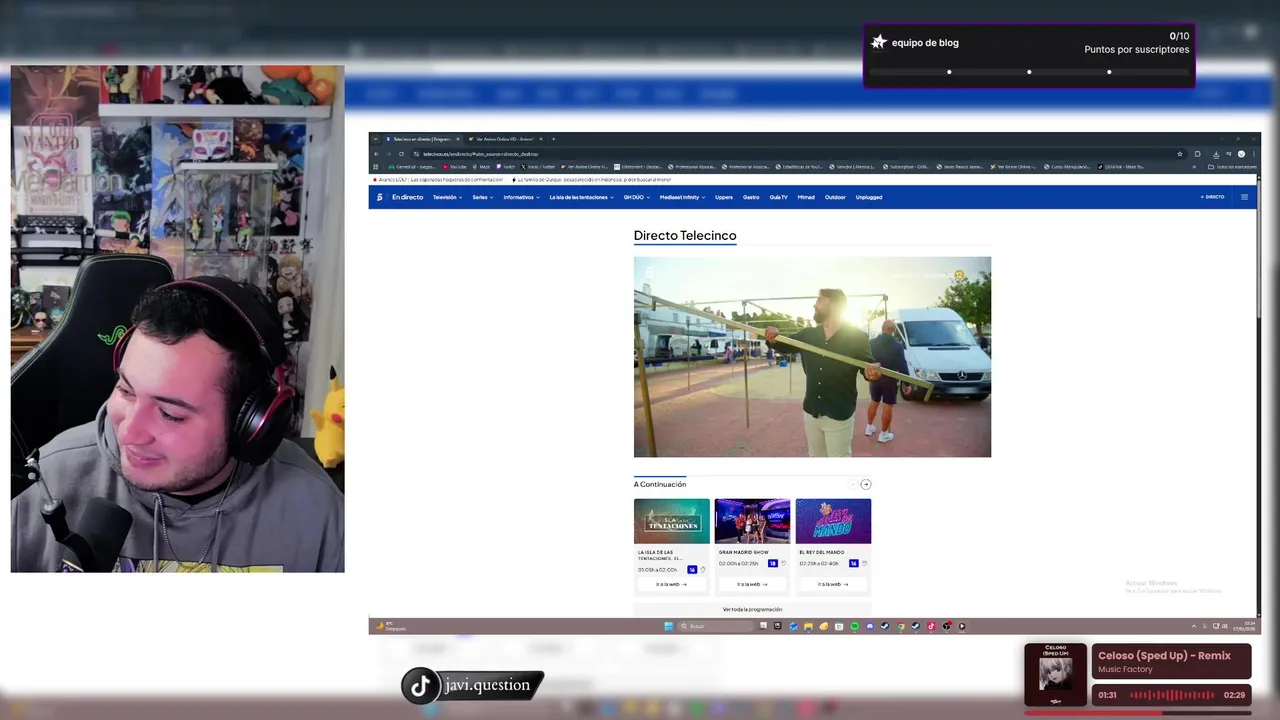Viewport: 1280px width, 720px height.
Task: Switch to the Ver Anime Online HD tab
Action: (506, 139)
